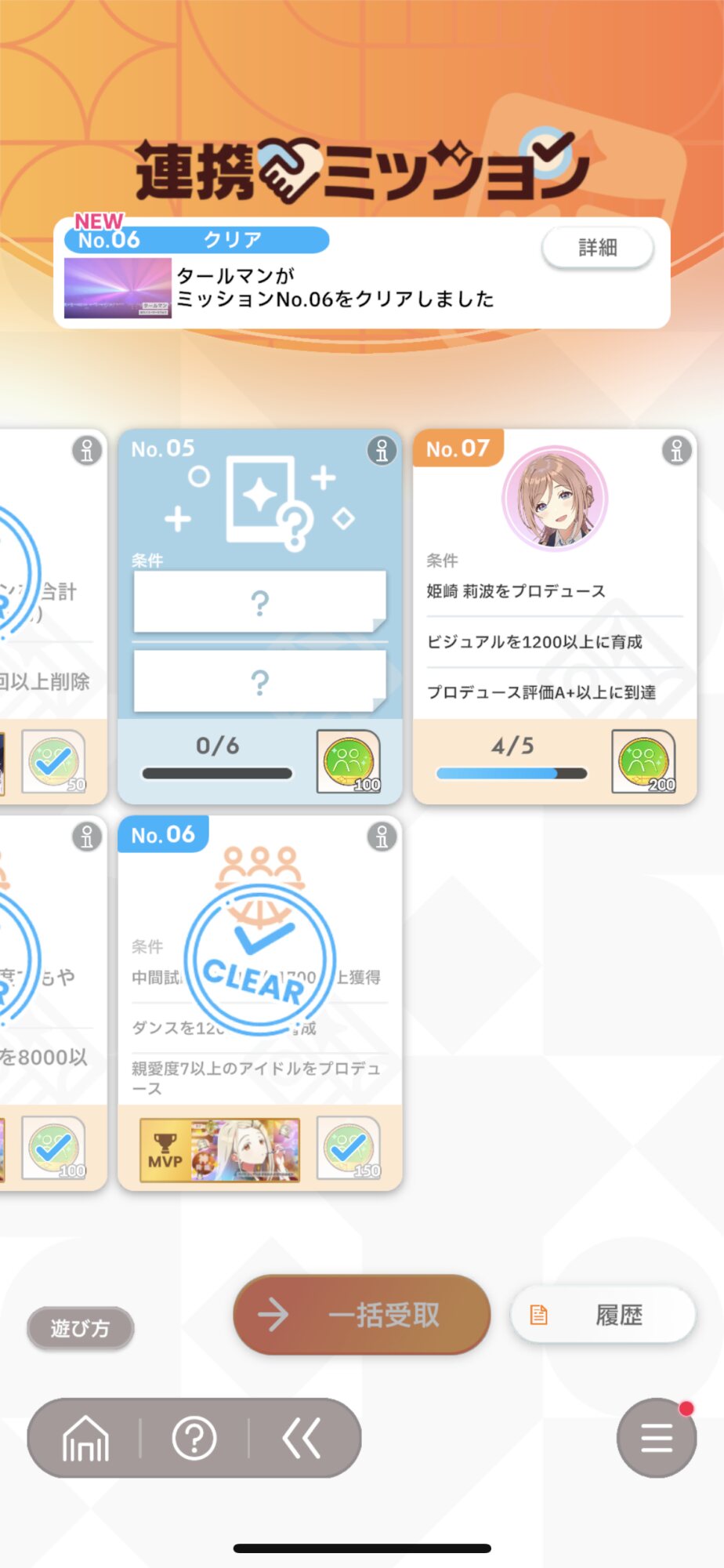This screenshot has height=1568, width=724.
Task: Open the hamburger menu button
Action: (657, 1439)
